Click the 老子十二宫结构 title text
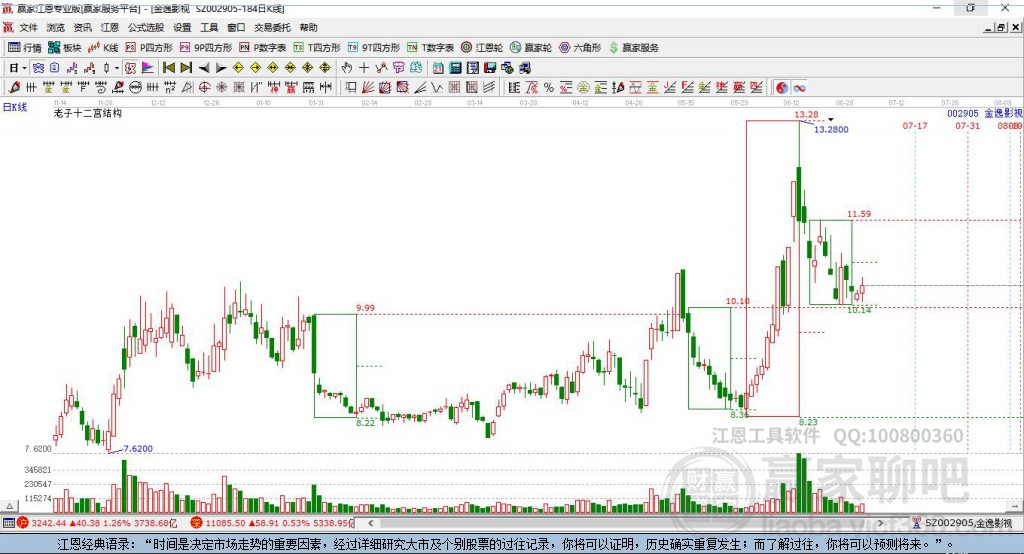The image size is (1024, 554). (88, 113)
